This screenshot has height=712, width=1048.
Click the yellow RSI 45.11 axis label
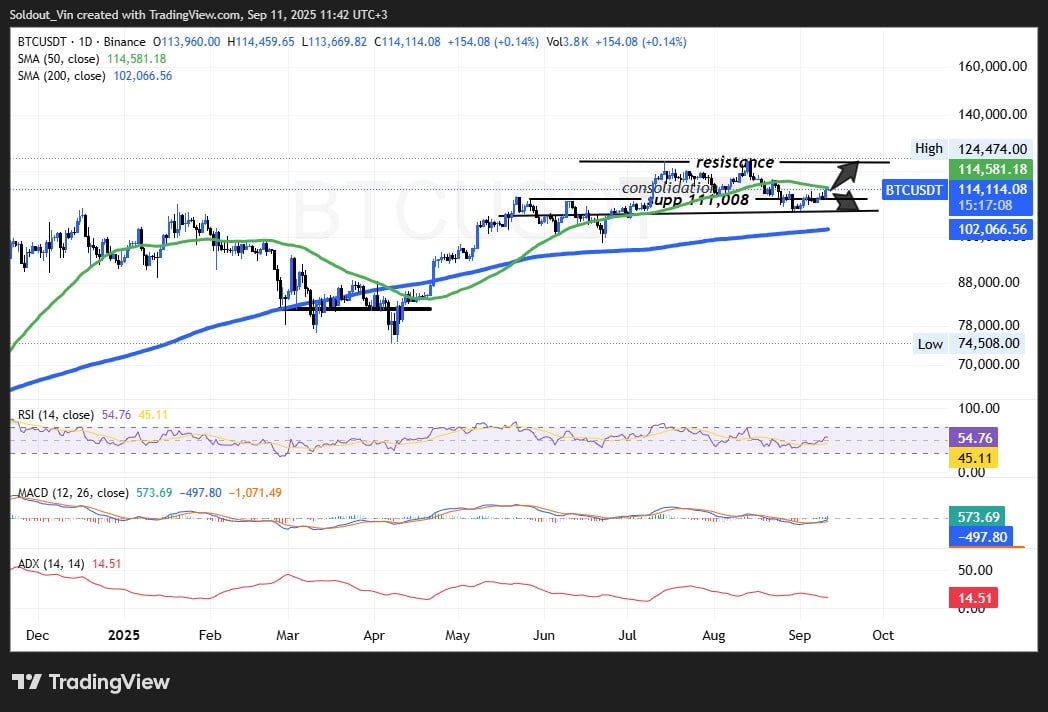(974, 458)
